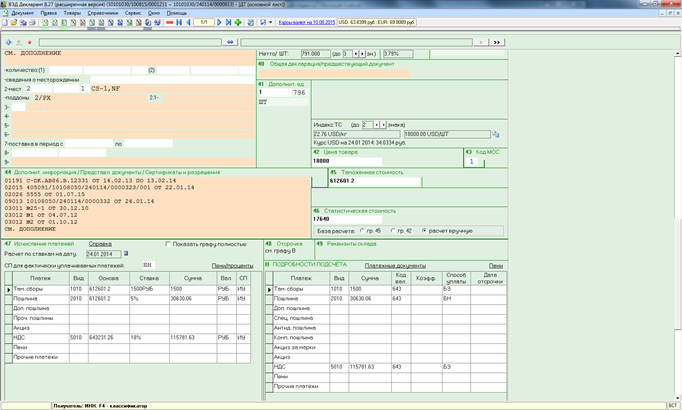Enable 'Показать графу полностью' checkbox

[167, 244]
